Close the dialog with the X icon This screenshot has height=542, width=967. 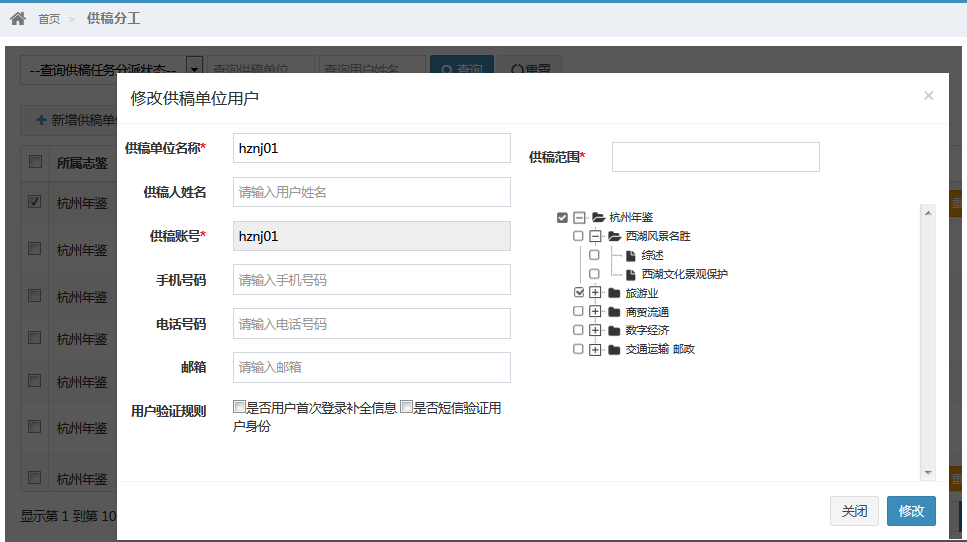928,96
